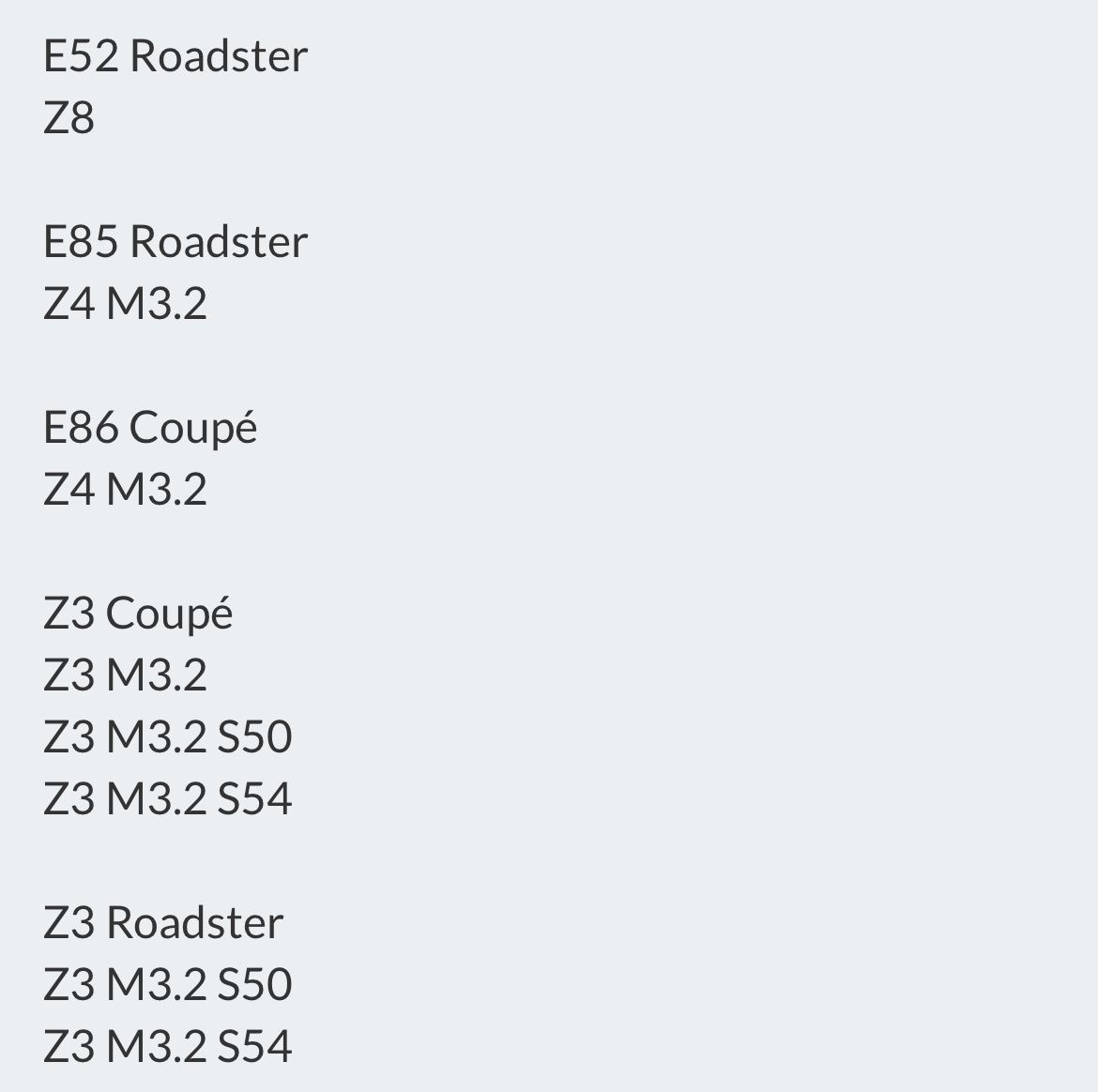This screenshot has height=1092, width=1098.
Task: Click the word Coupé after E86
Action: (x=192, y=428)
